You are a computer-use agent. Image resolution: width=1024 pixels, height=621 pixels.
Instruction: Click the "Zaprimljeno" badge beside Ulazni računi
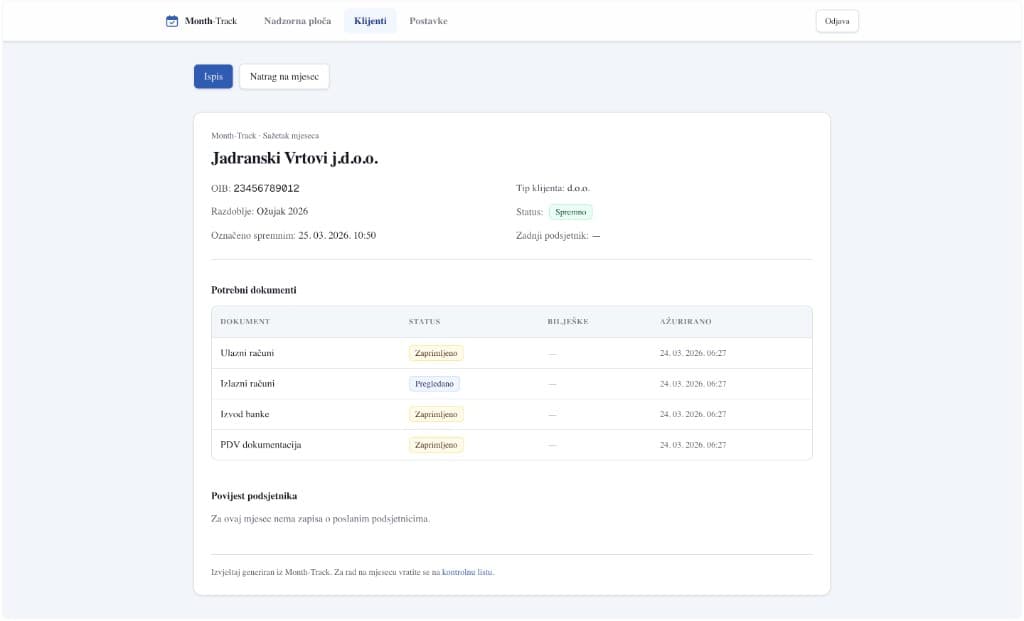(x=435, y=352)
